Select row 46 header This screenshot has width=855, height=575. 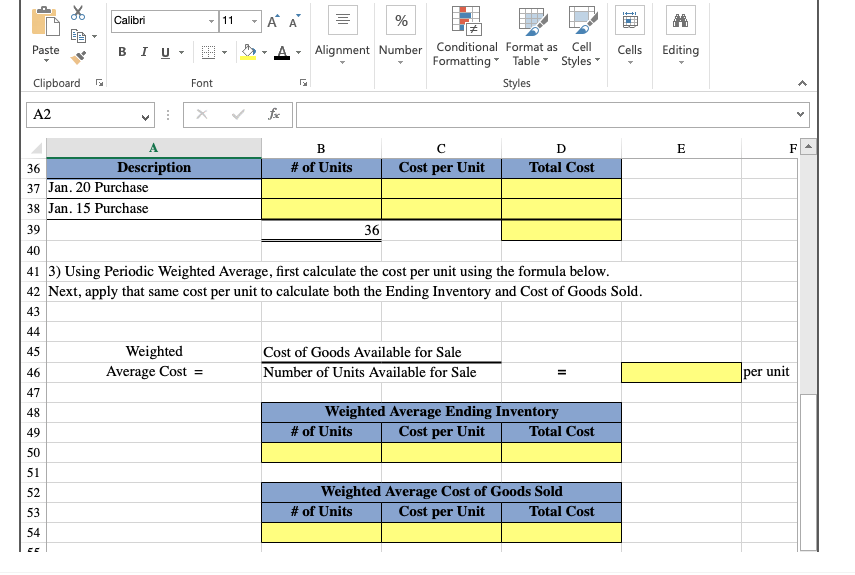point(34,373)
